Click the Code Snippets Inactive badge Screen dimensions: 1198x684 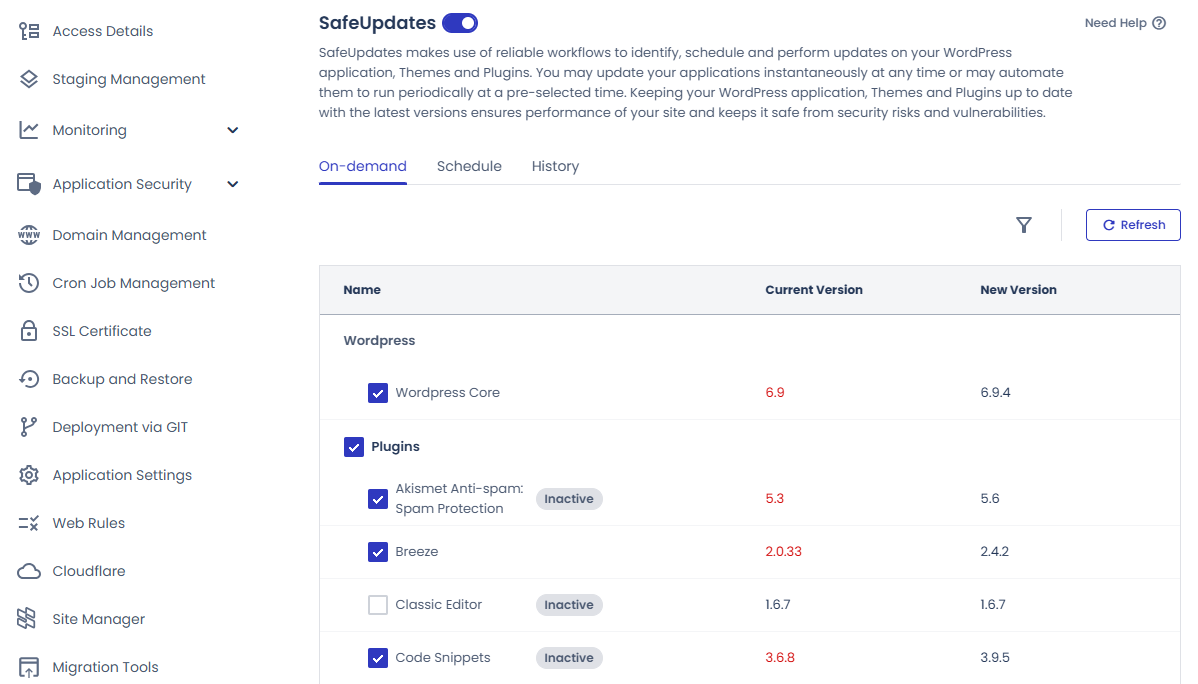pyautogui.click(x=569, y=658)
